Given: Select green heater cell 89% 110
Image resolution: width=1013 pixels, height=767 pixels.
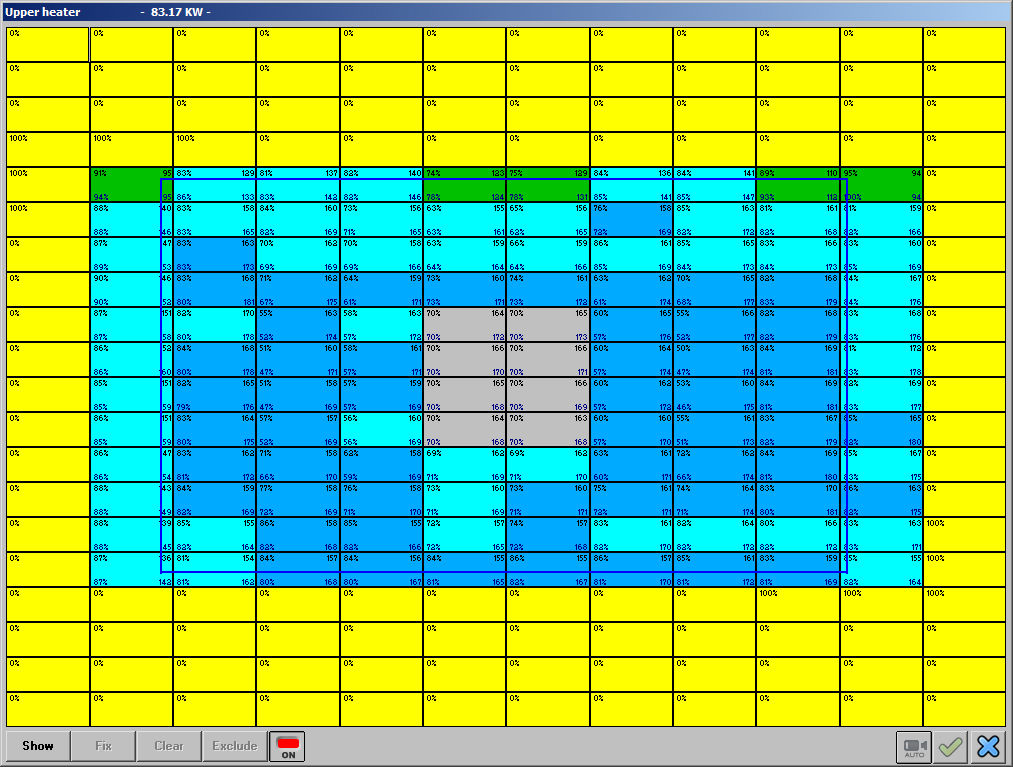Looking at the screenshot, I should click(x=798, y=185).
